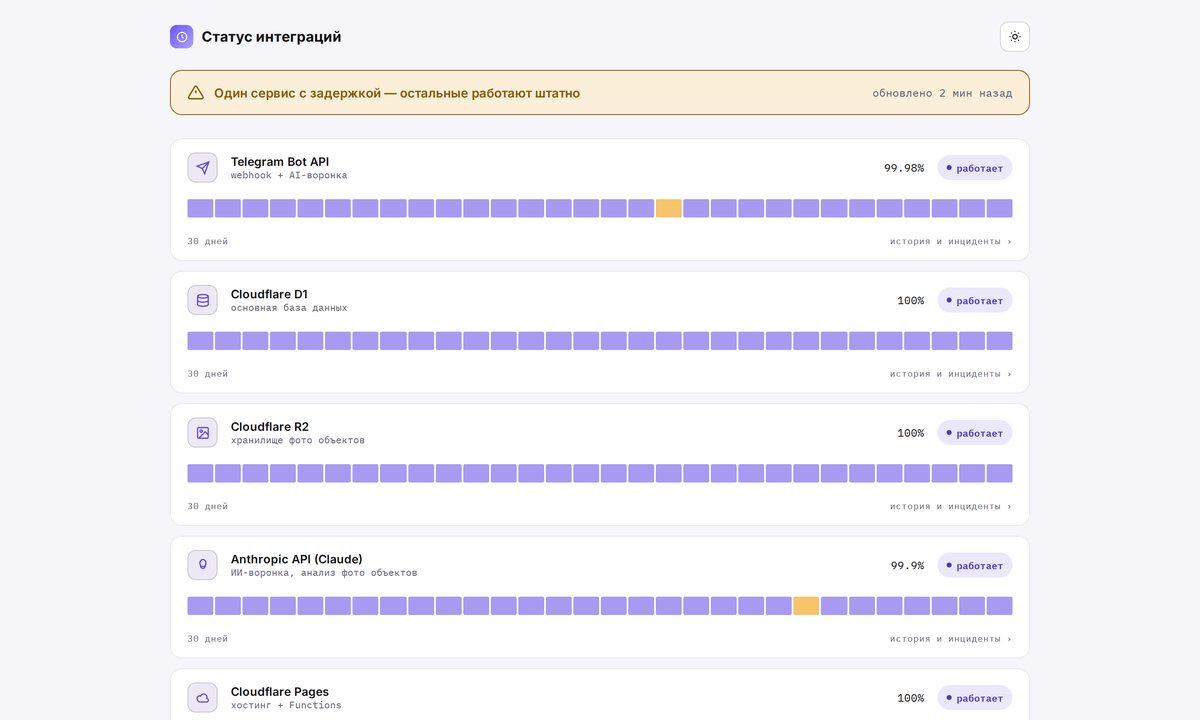
Task: Open история и инциденты for Anthropic API
Action: [x=951, y=639]
